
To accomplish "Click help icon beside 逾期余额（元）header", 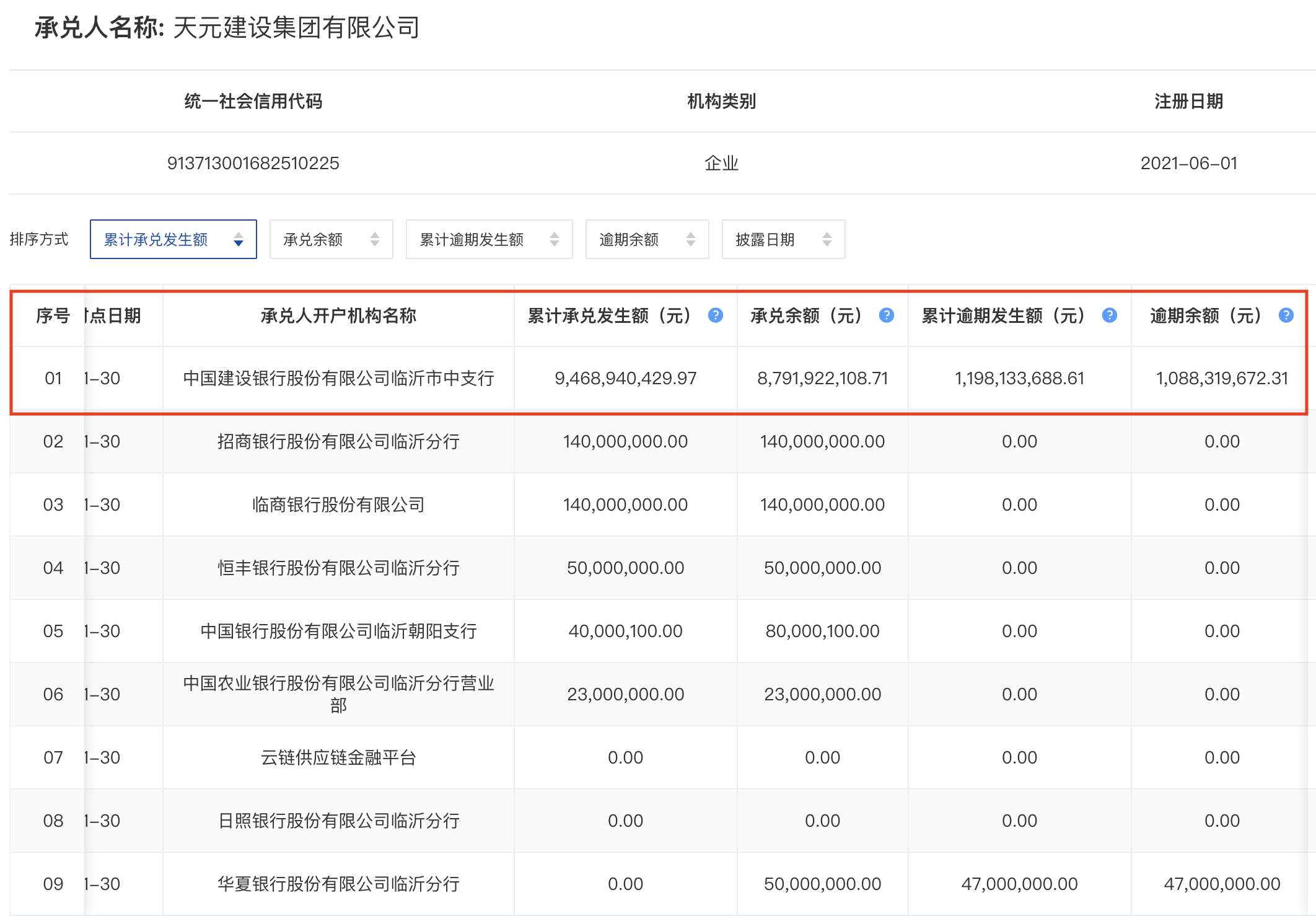I will (x=1286, y=315).
